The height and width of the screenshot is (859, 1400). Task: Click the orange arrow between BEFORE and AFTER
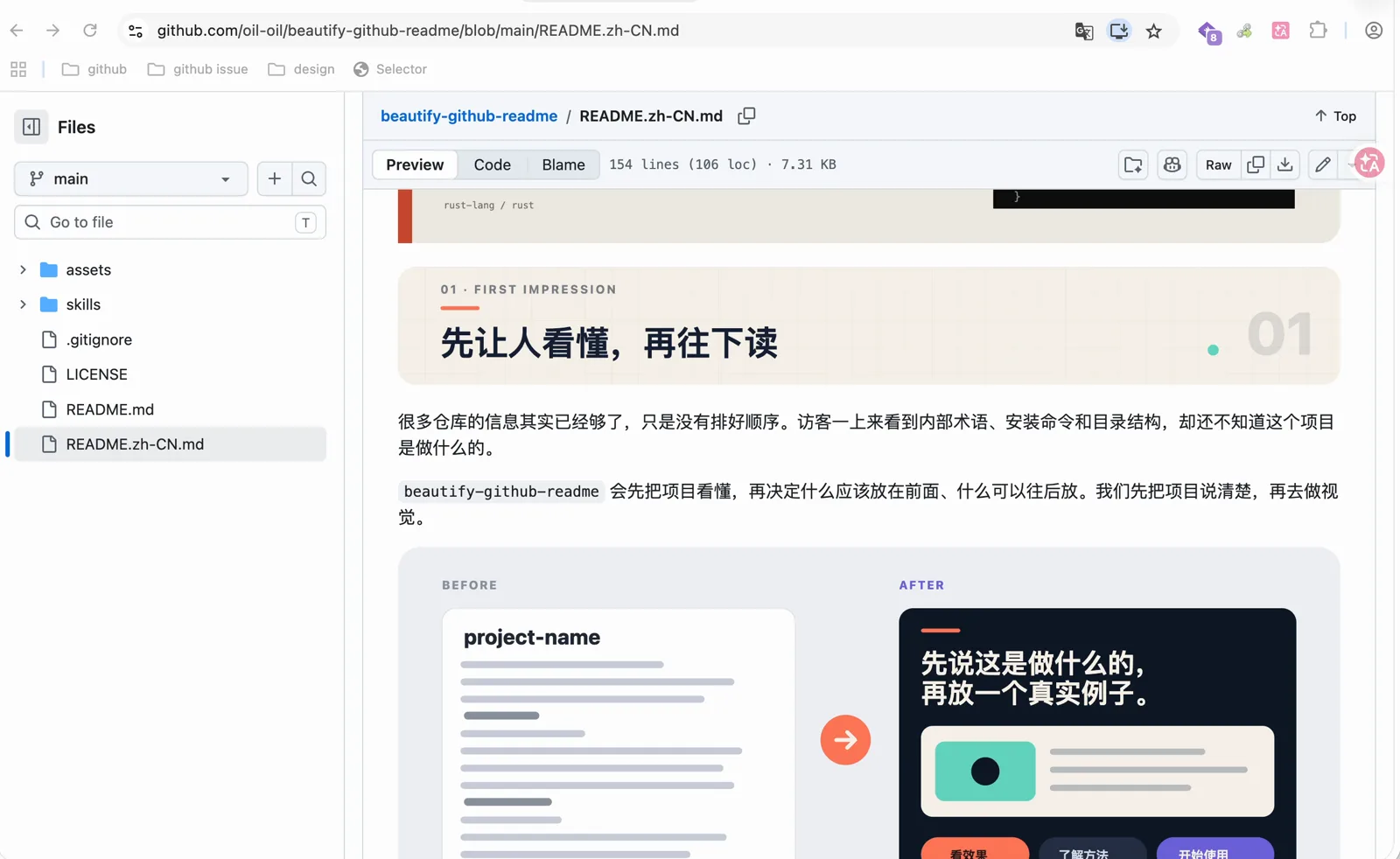pos(845,740)
